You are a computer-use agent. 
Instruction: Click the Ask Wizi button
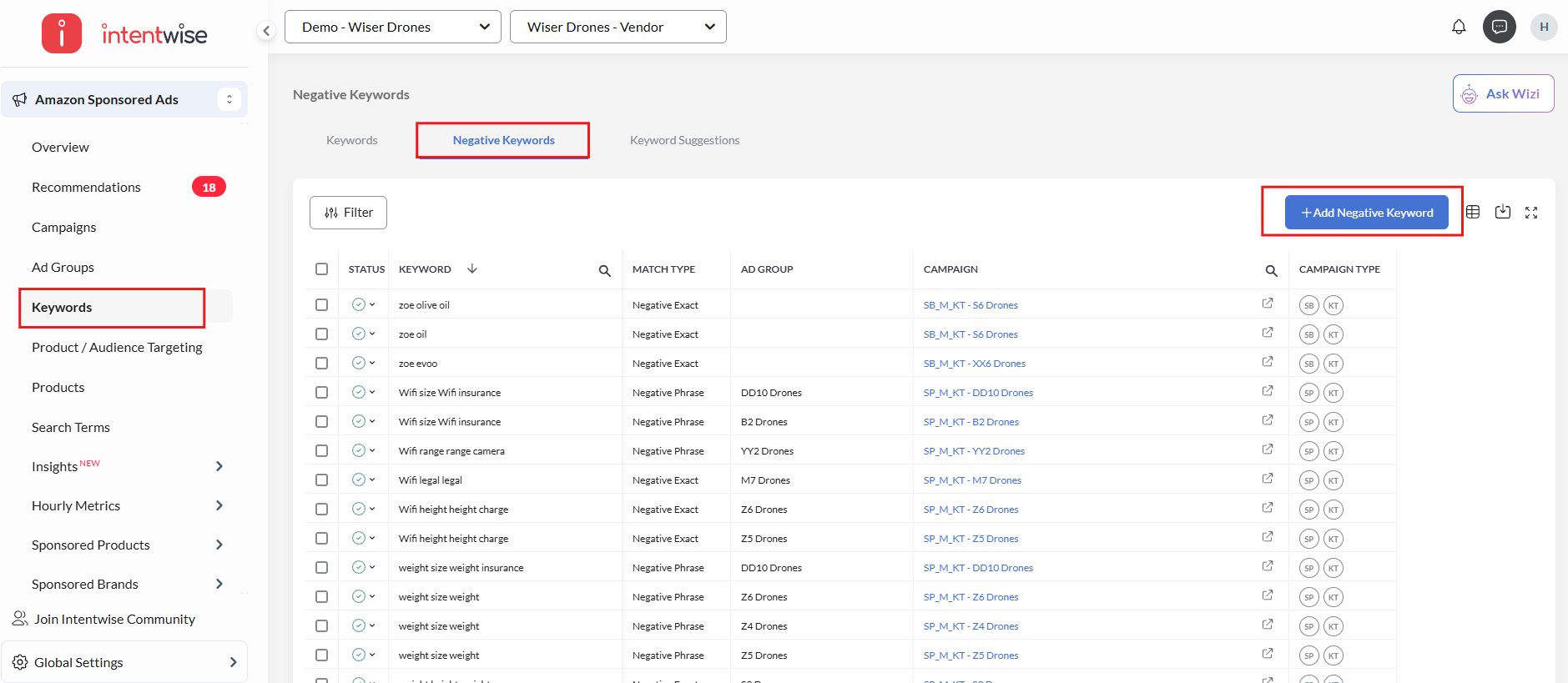pos(1503,93)
